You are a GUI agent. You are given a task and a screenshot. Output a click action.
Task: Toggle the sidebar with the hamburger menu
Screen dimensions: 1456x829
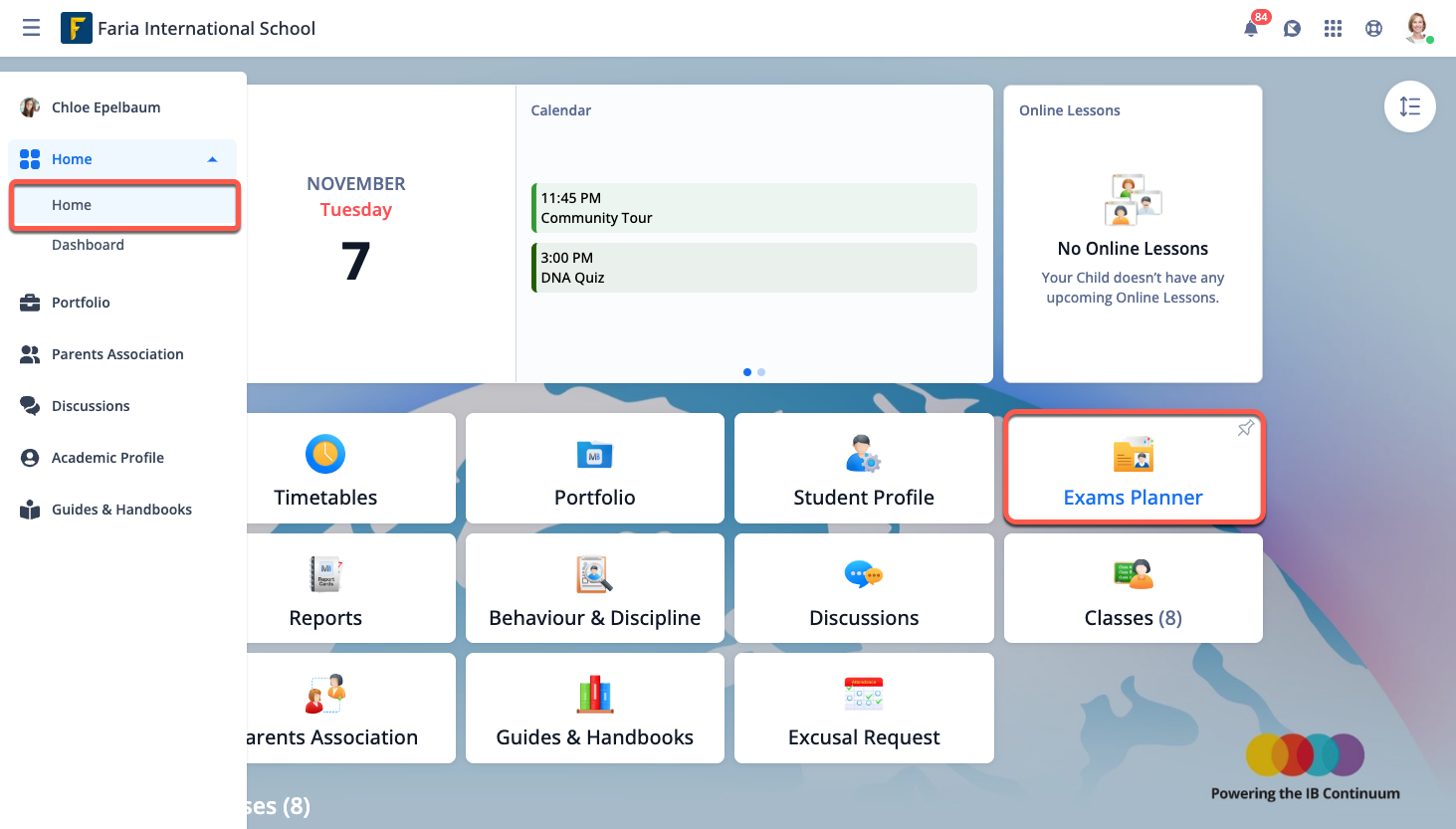click(31, 28)
